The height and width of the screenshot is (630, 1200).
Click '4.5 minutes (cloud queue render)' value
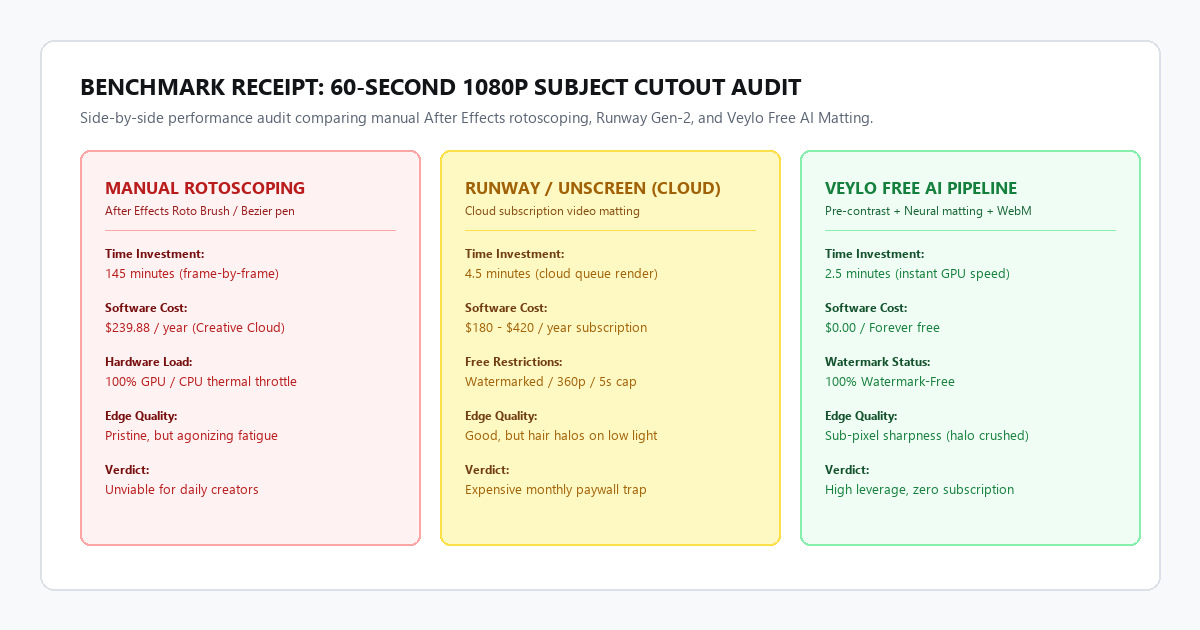(561, 273)
